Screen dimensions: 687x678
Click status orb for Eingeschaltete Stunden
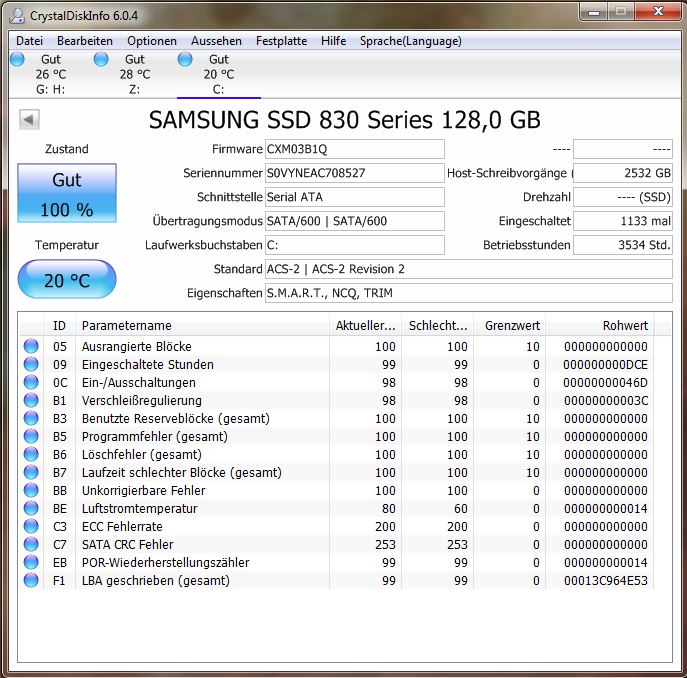(31, 364)
